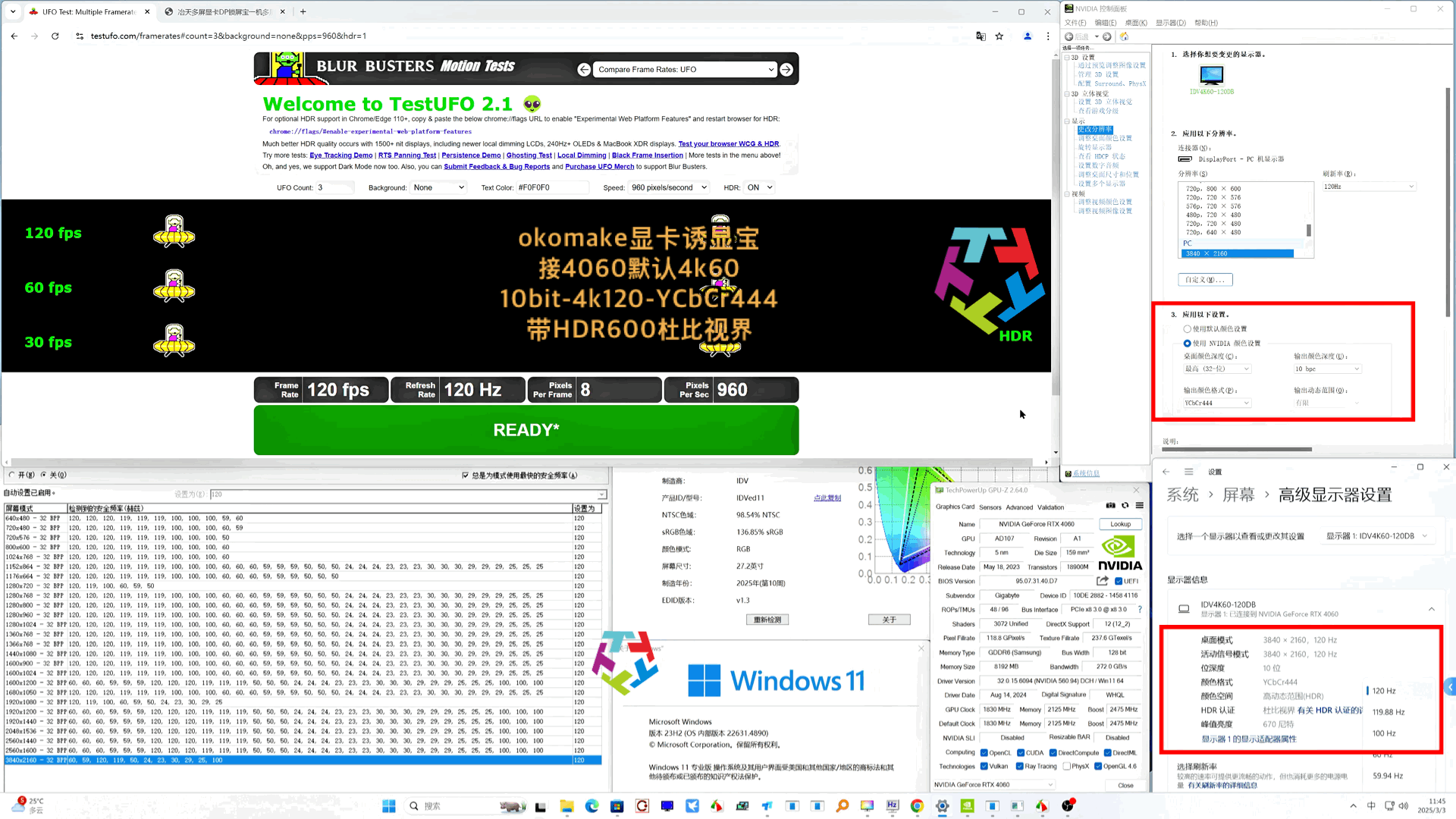
Task: Click GPU-Z BIOS export share icon
Action: (x=1103, y=581)
